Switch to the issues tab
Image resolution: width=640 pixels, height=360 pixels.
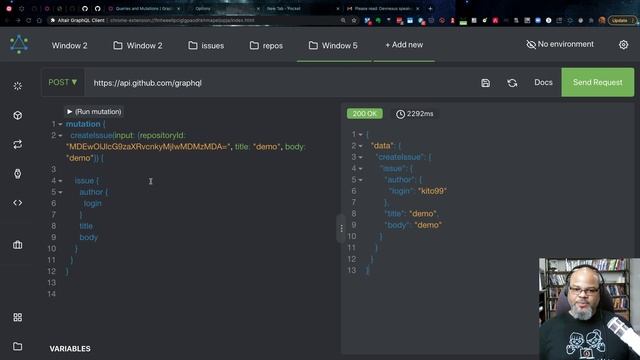206,46
